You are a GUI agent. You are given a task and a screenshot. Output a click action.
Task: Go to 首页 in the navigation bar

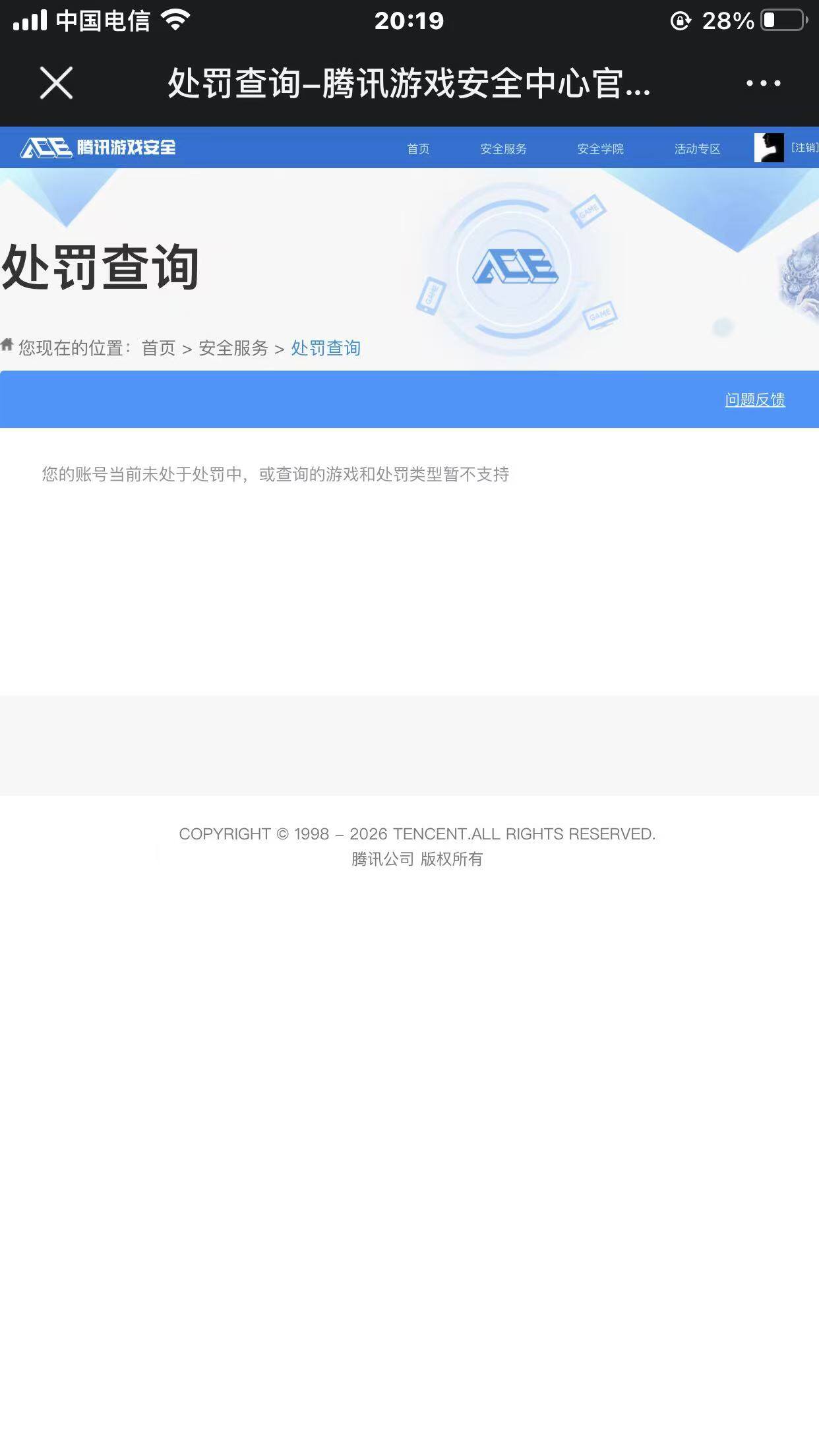click(x=418, y=148)
